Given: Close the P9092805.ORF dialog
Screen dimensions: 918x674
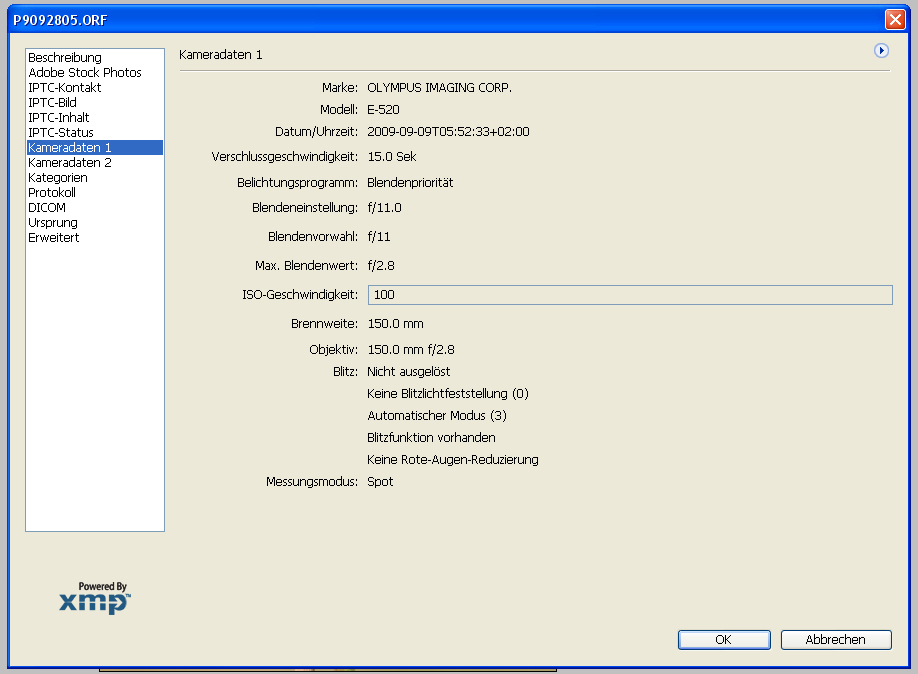Looking at the screenshot, I should [x=895, y=20].
